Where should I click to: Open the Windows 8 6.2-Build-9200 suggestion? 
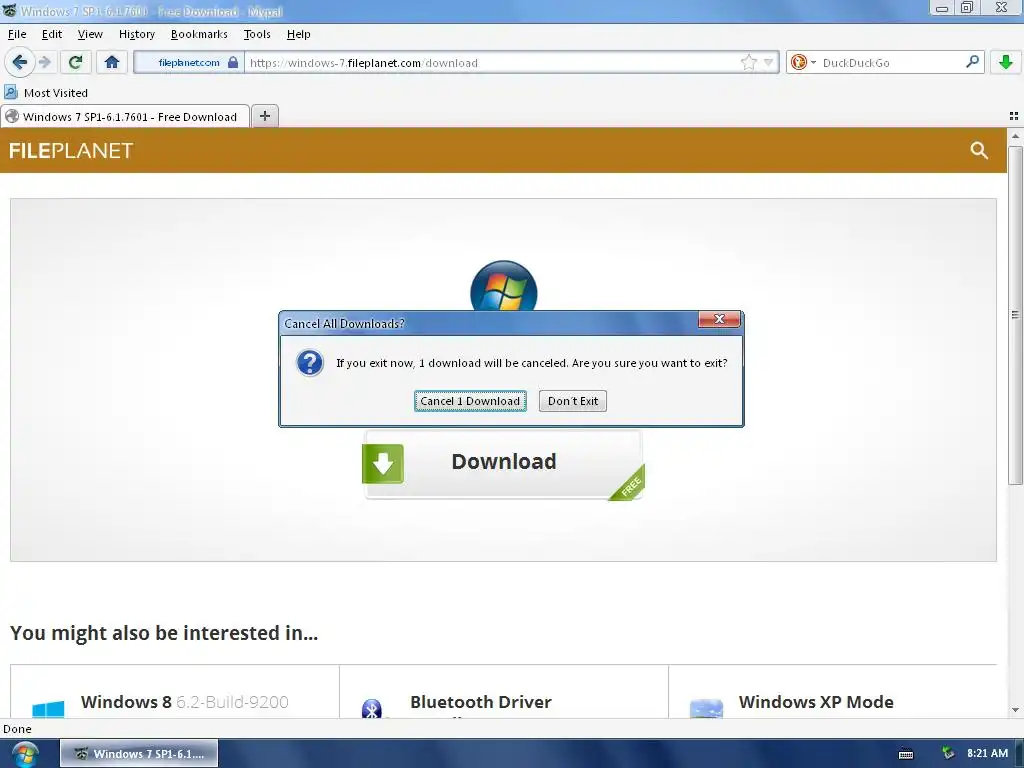[x=185, y=702]
